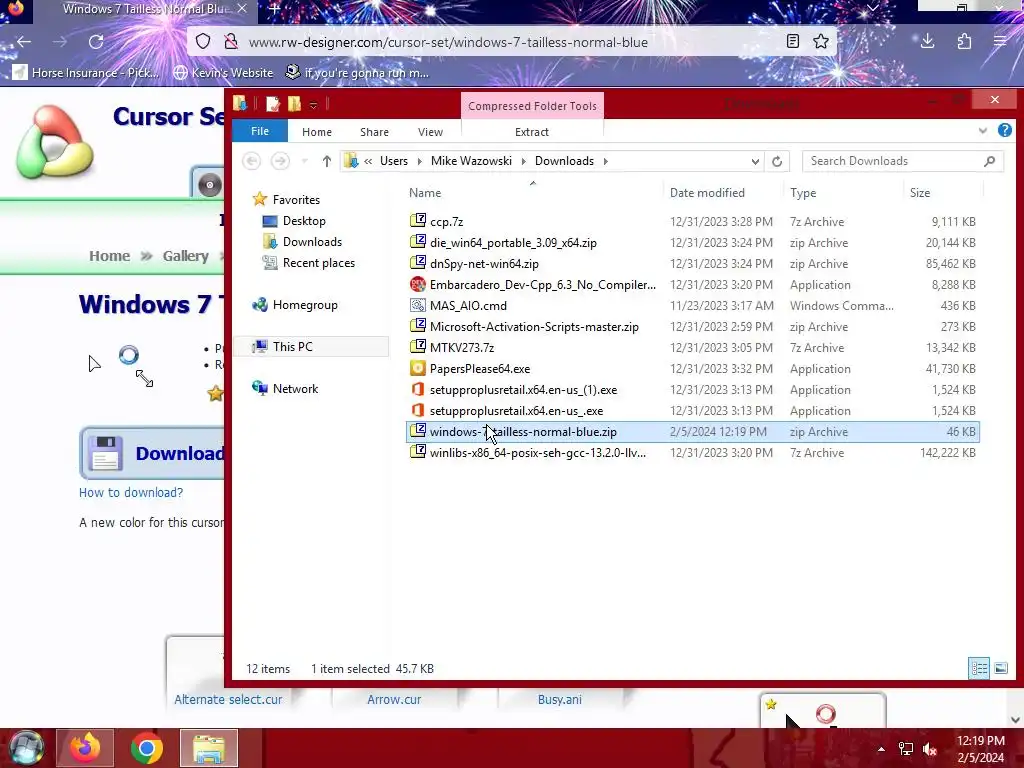
Task: Select Microsoft-Activation-Scripts-master.zip file
Action: tap(534, 327)
